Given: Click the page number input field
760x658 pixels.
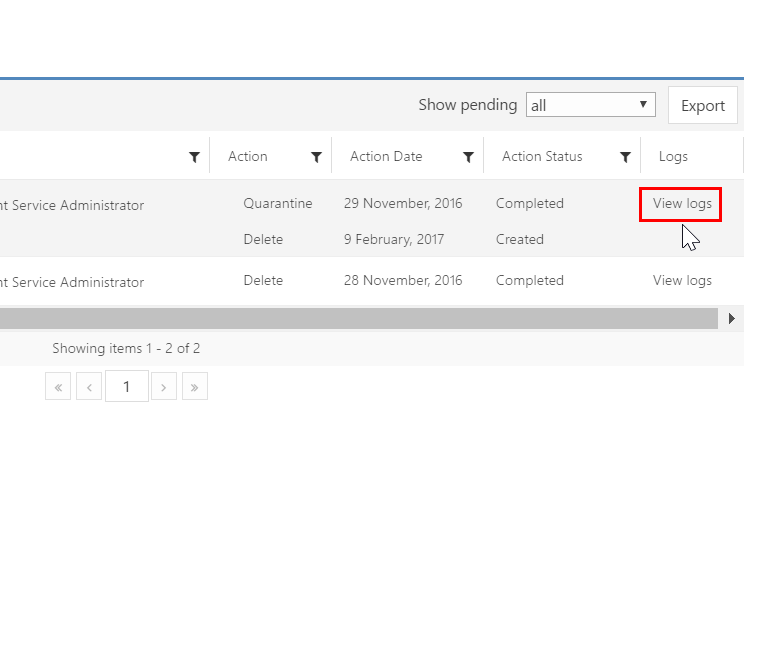Looking at the screenshot, I should 126,387.
